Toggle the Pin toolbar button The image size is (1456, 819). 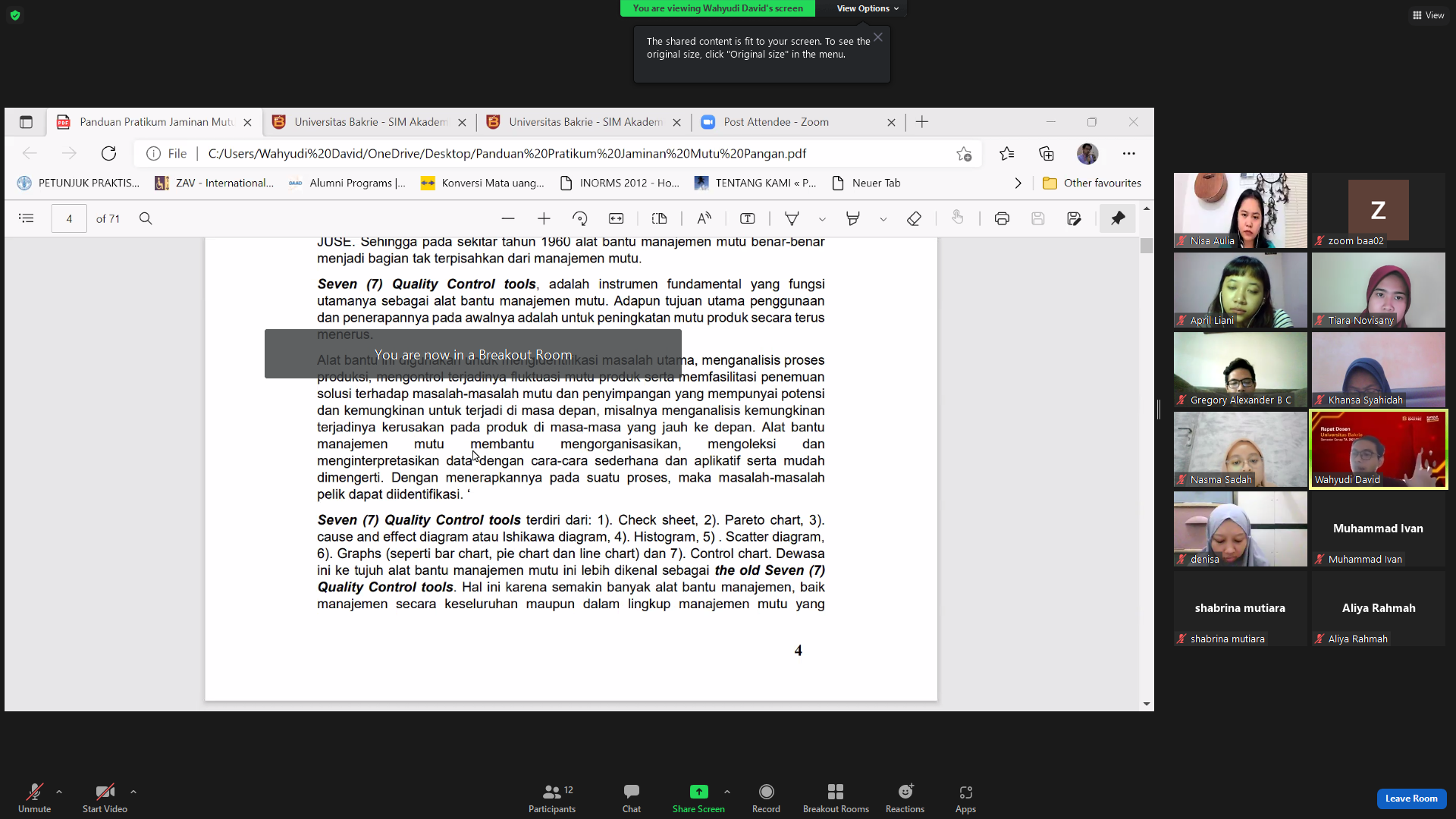[x=1118, y=218]
